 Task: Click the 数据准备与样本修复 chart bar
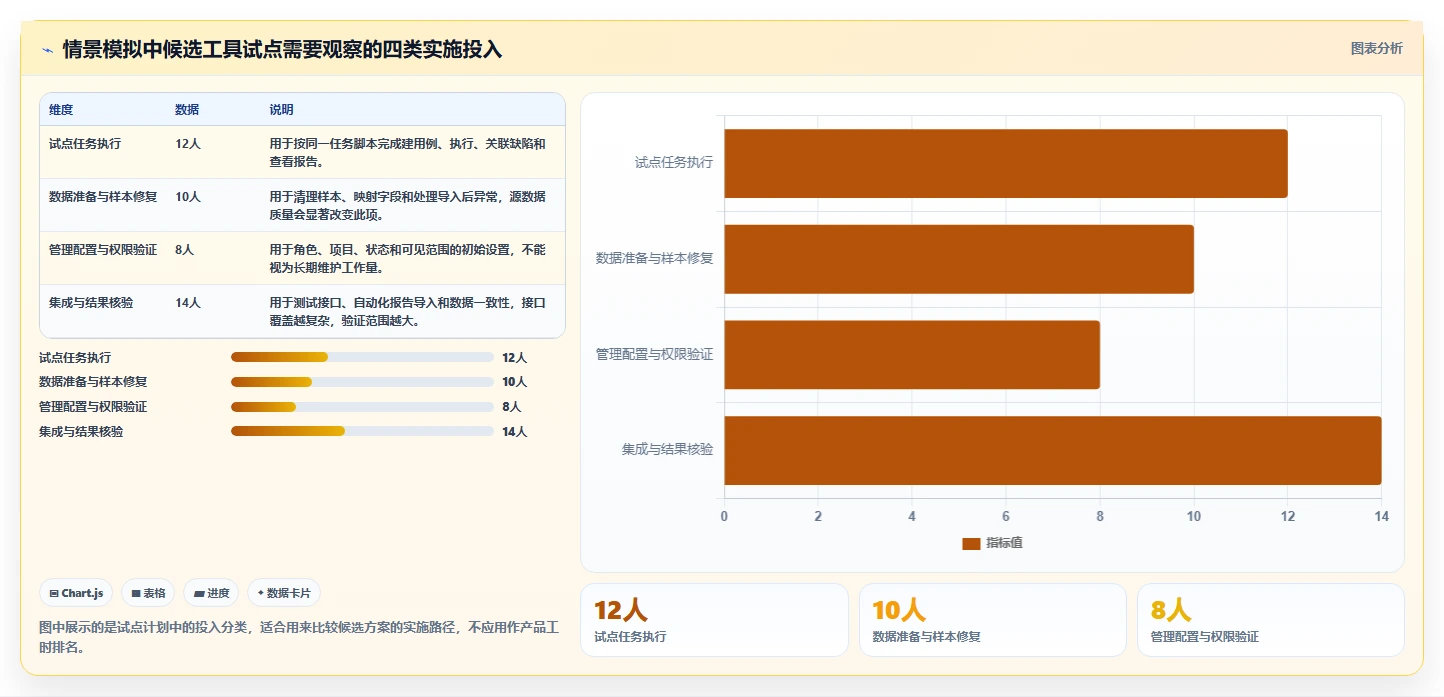point(959,259)
